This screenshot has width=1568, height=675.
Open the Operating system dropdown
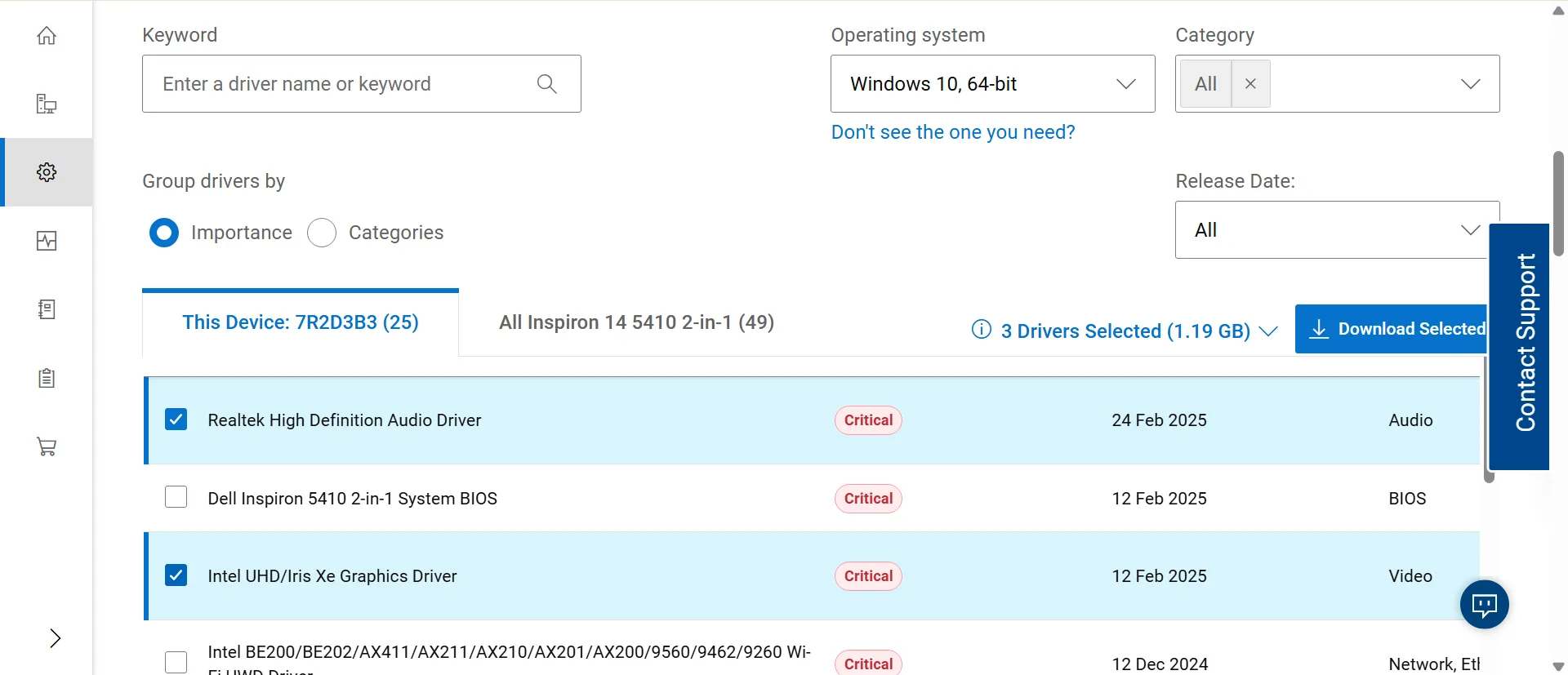[992, 83]
